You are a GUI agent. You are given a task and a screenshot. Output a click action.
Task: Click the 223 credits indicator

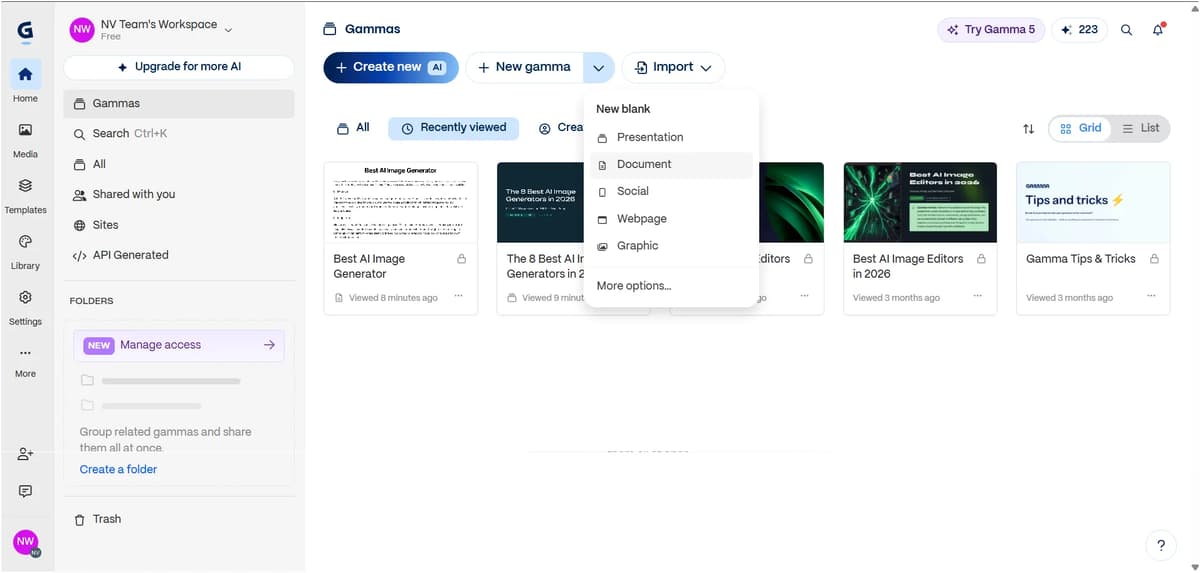click(1079, 30)
